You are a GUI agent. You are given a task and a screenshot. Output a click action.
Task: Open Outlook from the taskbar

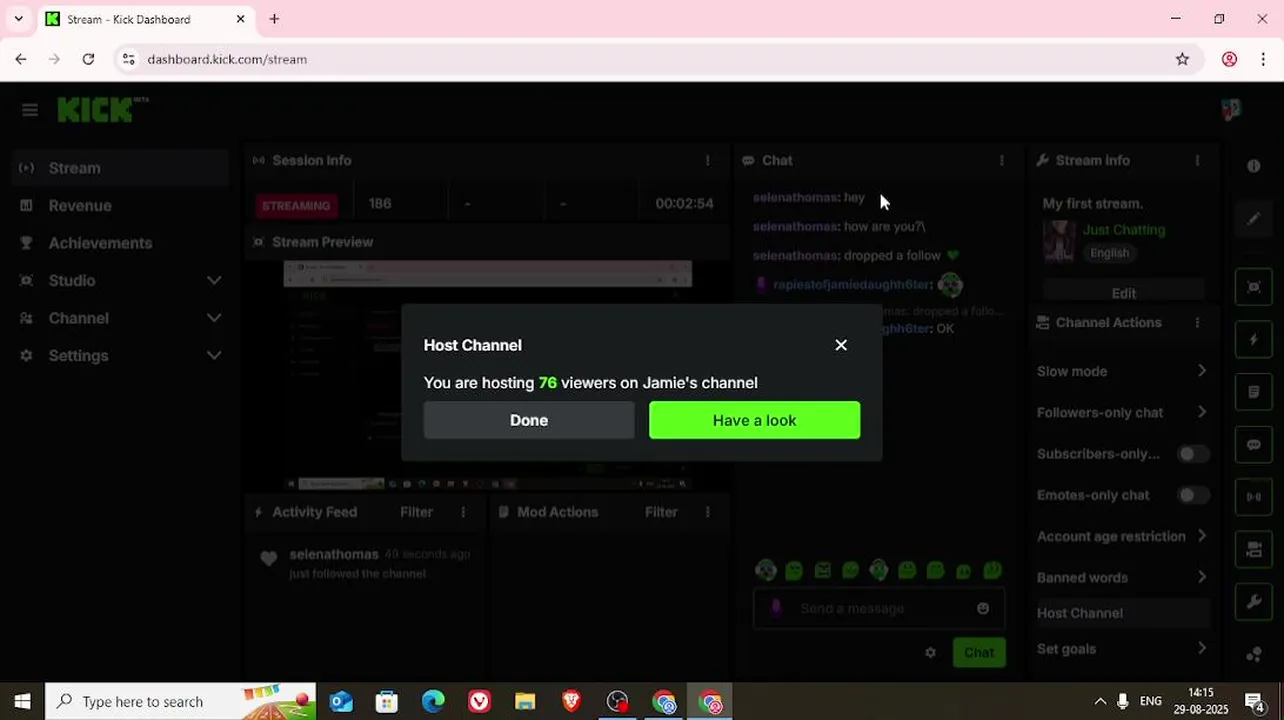tap(341, 702)
